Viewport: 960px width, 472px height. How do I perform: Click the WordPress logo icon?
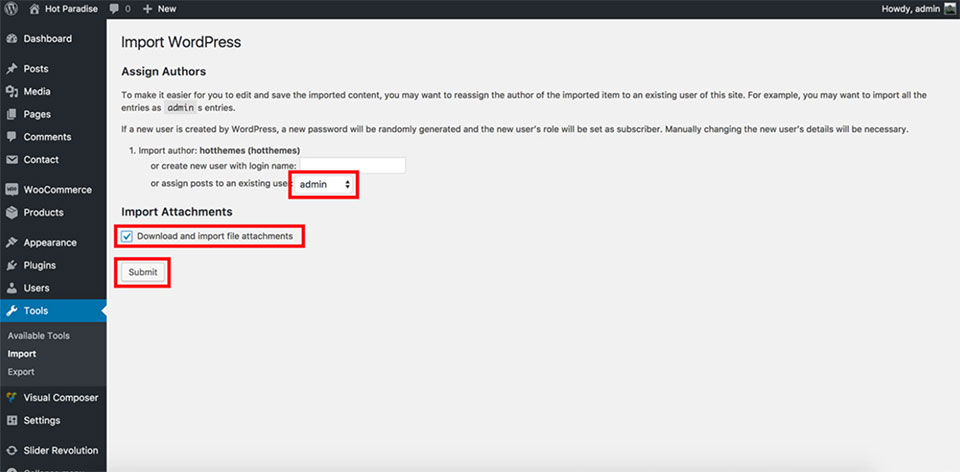click(12, 9)
